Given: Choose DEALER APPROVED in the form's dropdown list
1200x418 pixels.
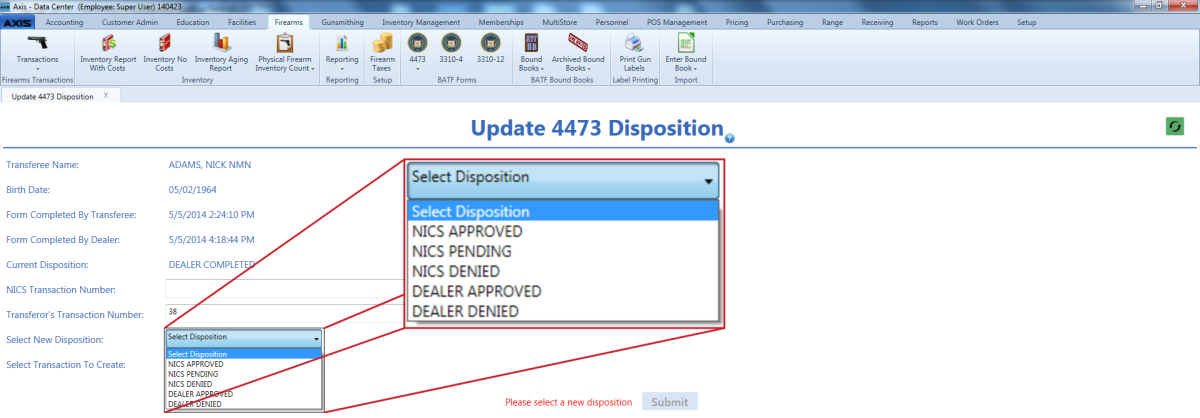Looking at the screenshot, I should click(x=244, y=394).
